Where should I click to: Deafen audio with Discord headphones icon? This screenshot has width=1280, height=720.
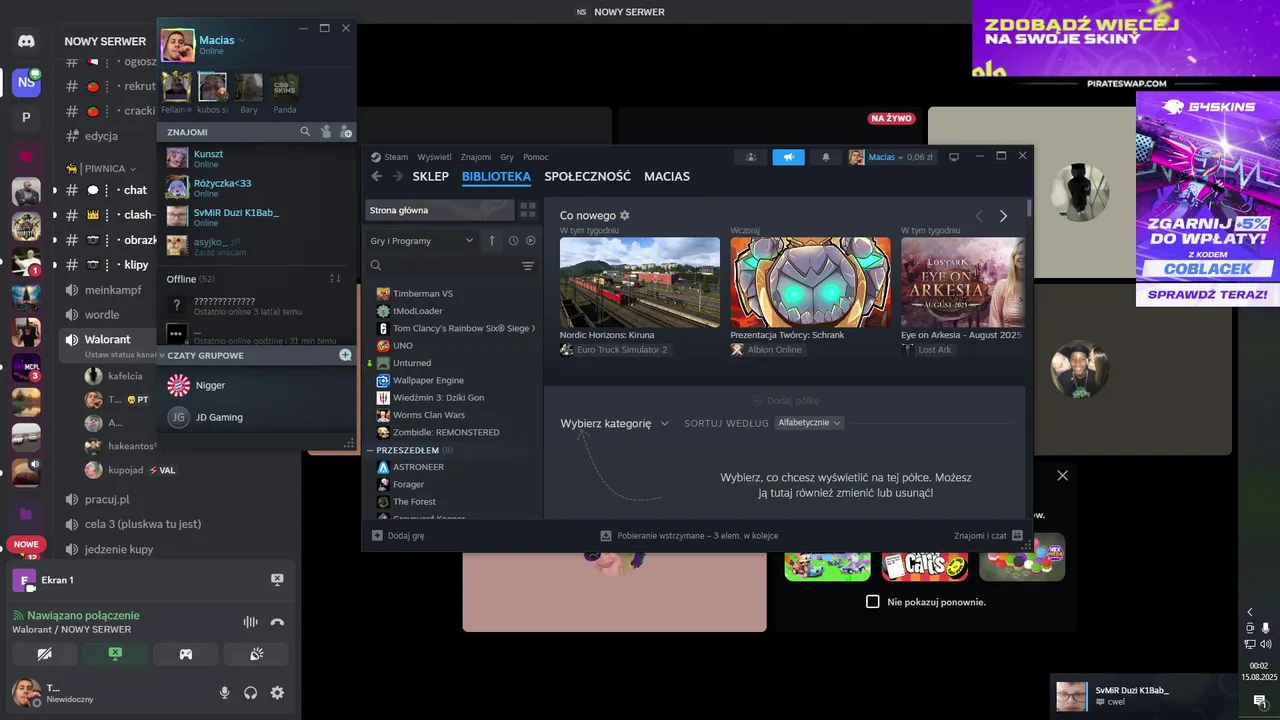251,693
